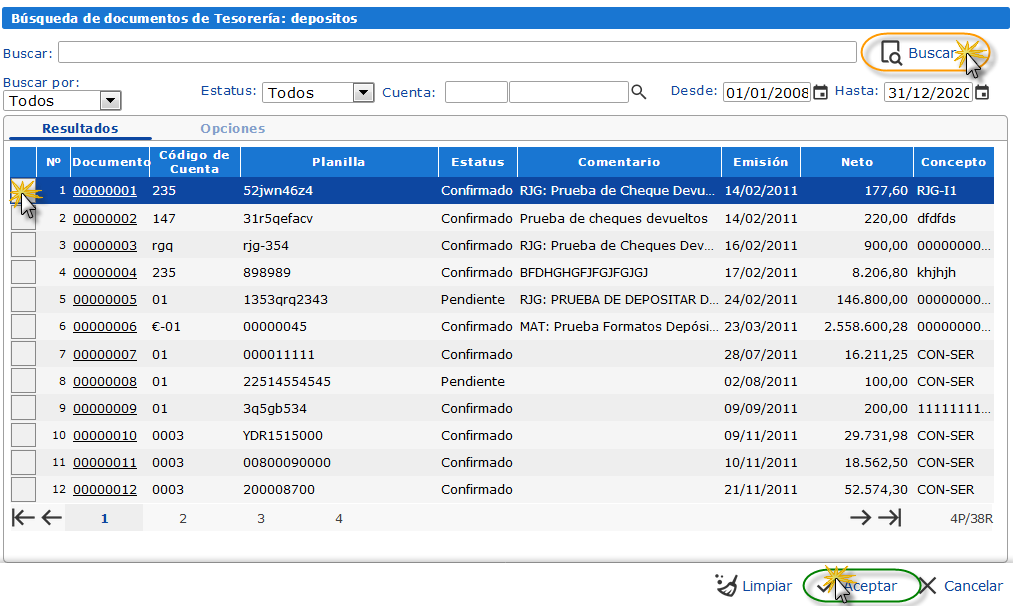The image size is (1013, 606).
Task: Click planilla cell 3q5gb534
Action: pos(275,408)
